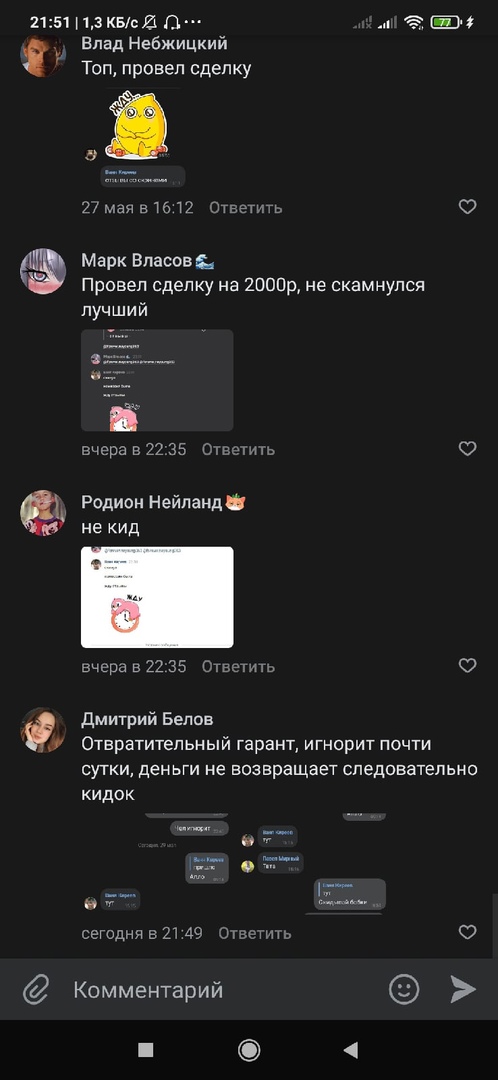This screenshot has width=498, height=1080.
Task: Open Марк Власов's attached dark screenshot
Action: pyautogui.click(x=157, y=380)
